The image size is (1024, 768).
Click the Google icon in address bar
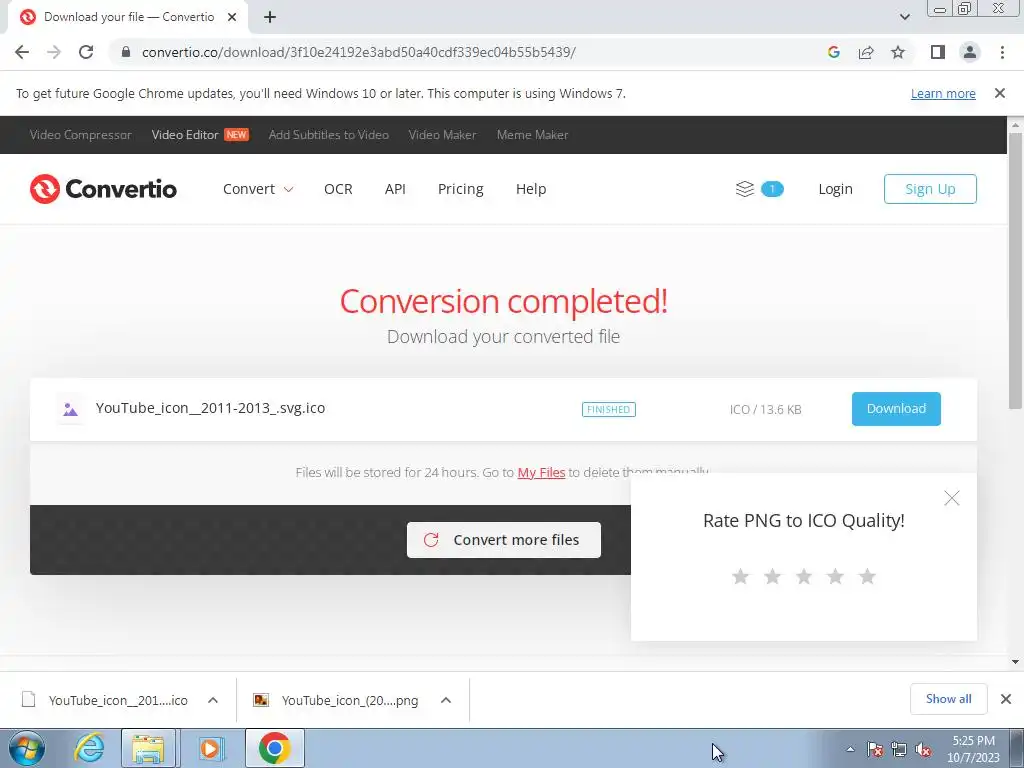(833, 52)
